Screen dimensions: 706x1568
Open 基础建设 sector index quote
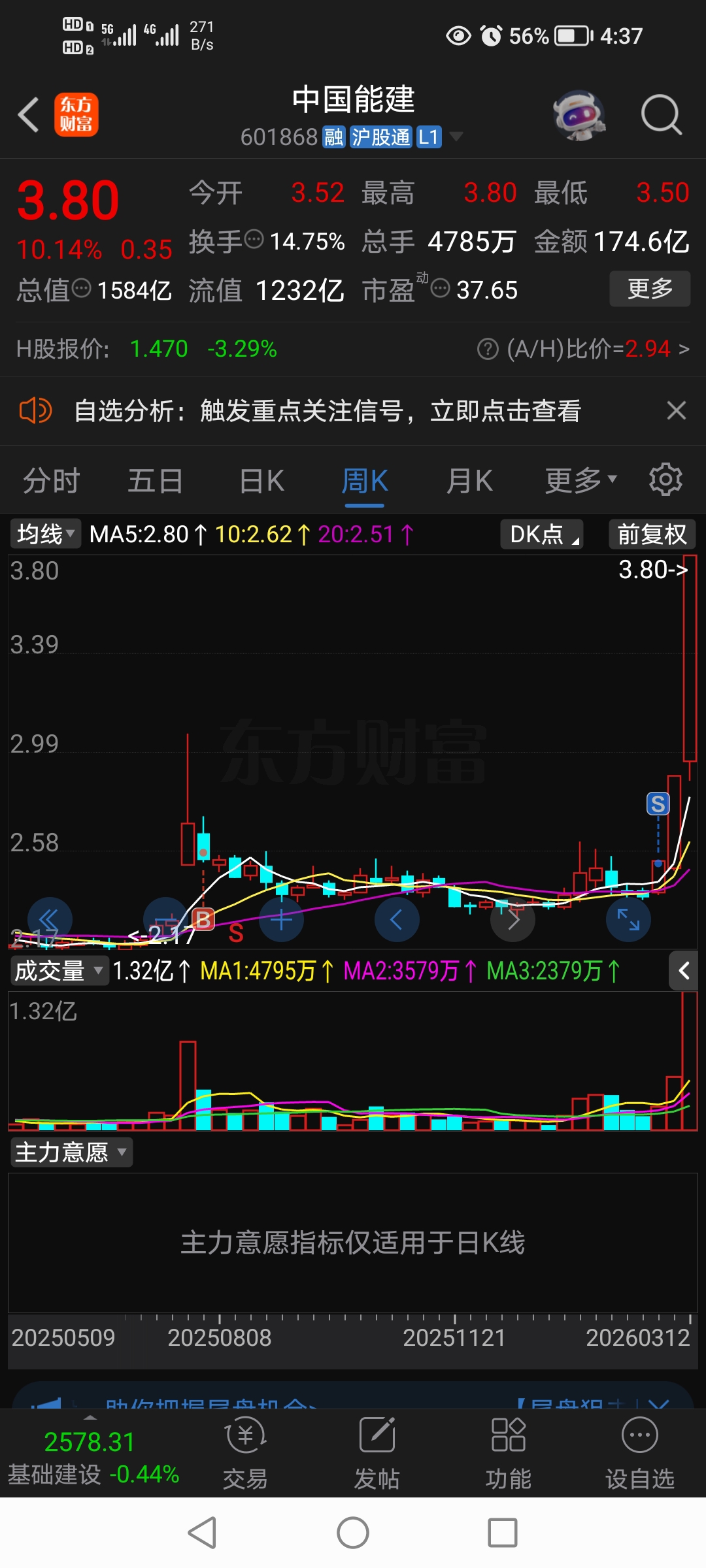pos(93,1457)
